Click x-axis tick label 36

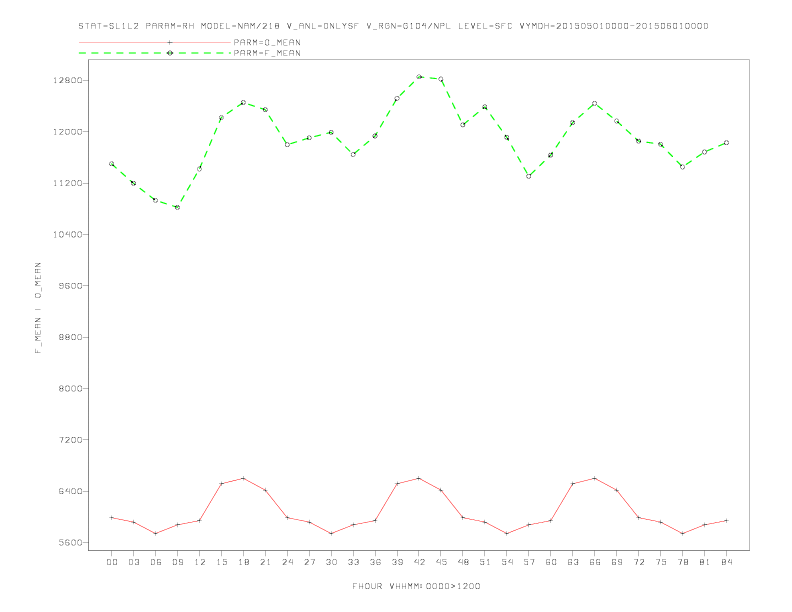[375, 562]
